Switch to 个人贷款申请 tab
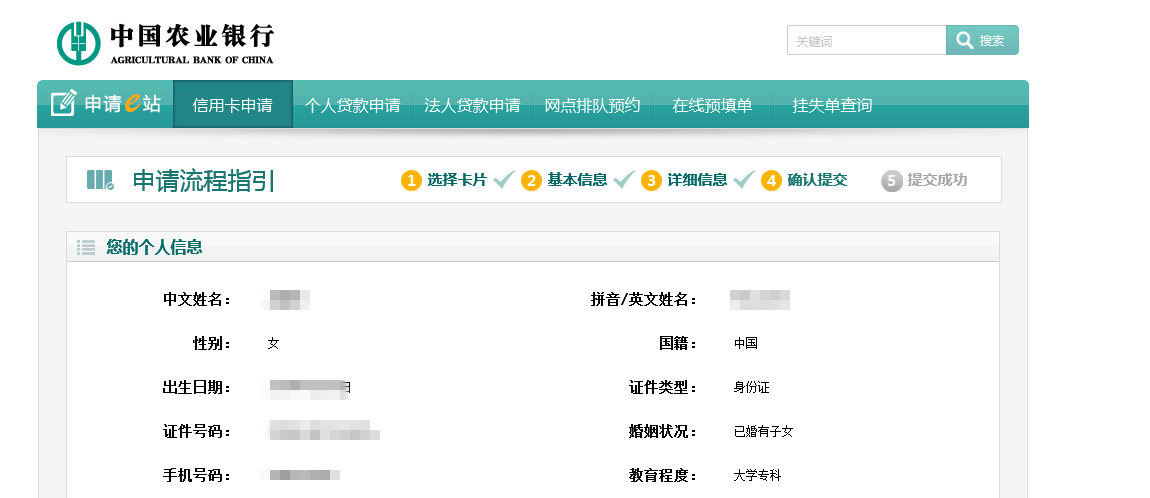Screen dimensions: 1150x498 [x=352, y=105]
